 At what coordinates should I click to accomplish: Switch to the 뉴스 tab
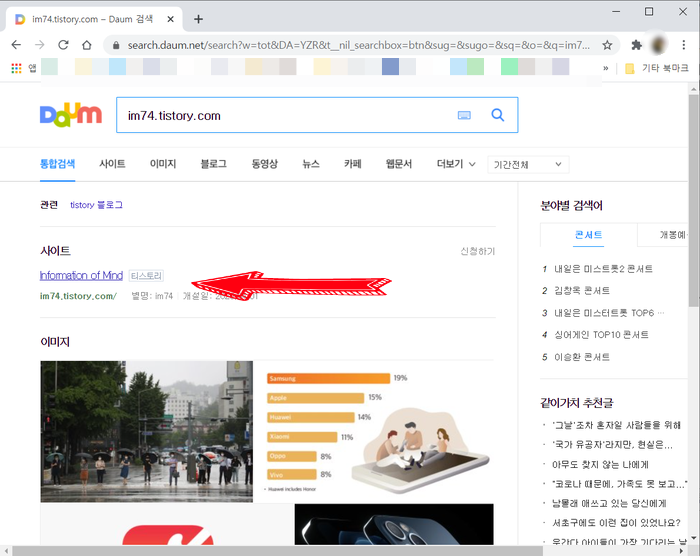point(311,164)
